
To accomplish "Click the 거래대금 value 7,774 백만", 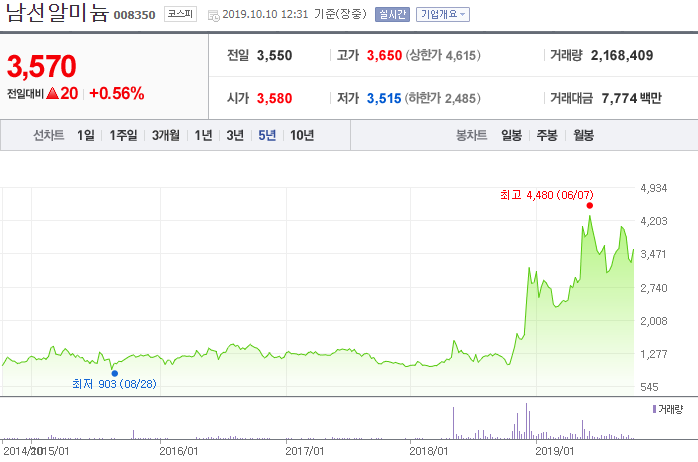I will (631, 98).
